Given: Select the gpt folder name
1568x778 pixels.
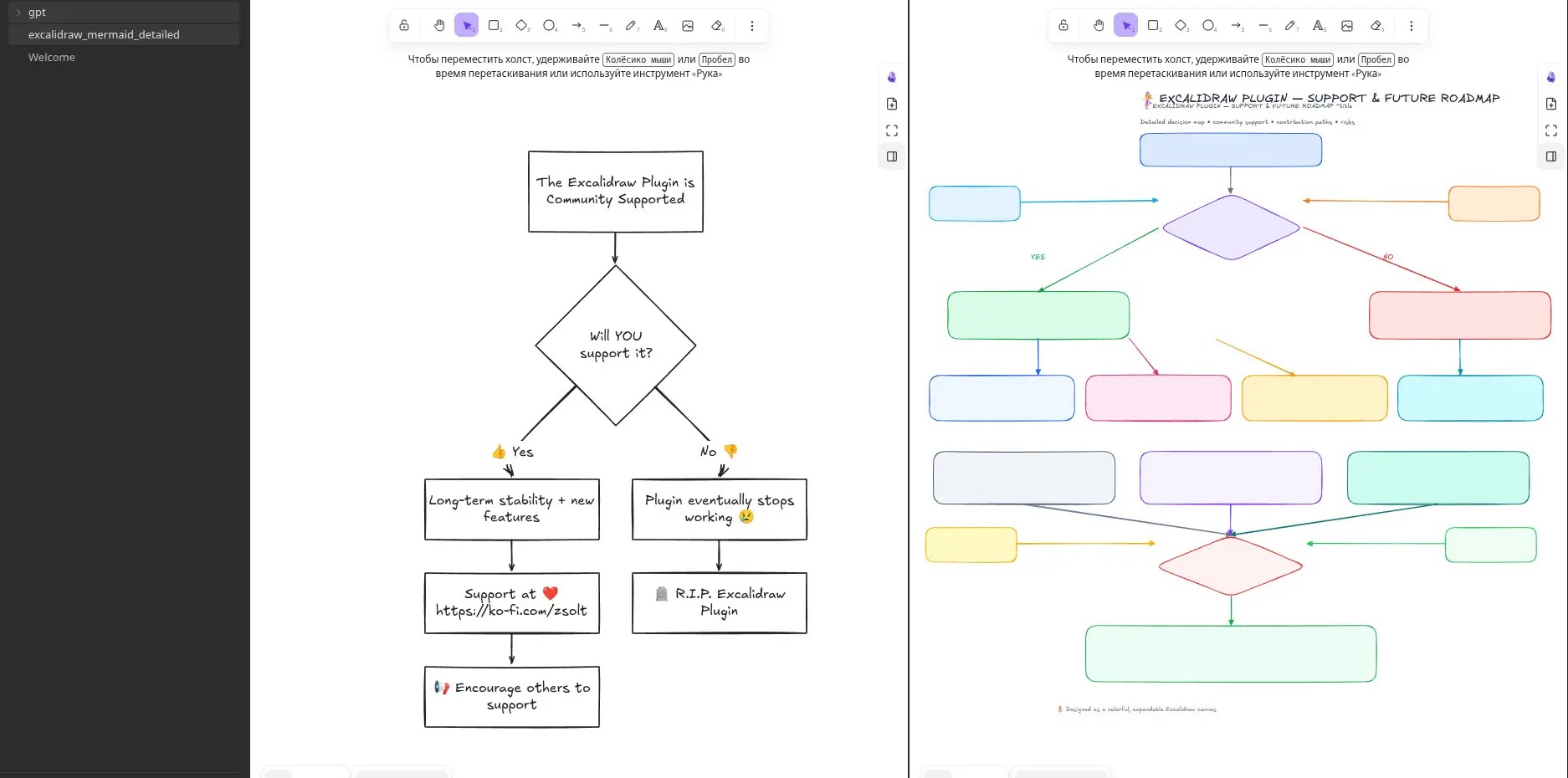Looking at the screenshot, I should coord(37,13).
